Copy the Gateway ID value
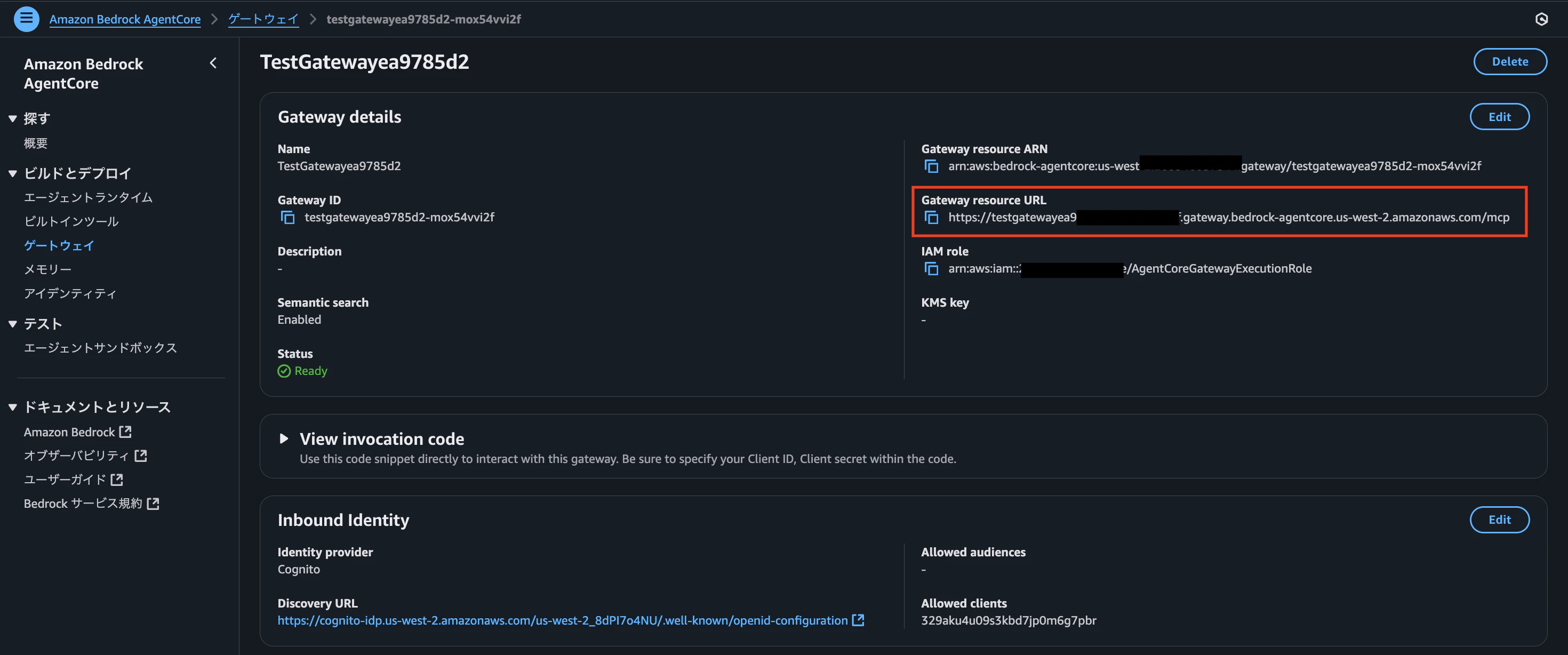Screen dimensions: 1568x655 pyautogui.click(x=287, y=217)
